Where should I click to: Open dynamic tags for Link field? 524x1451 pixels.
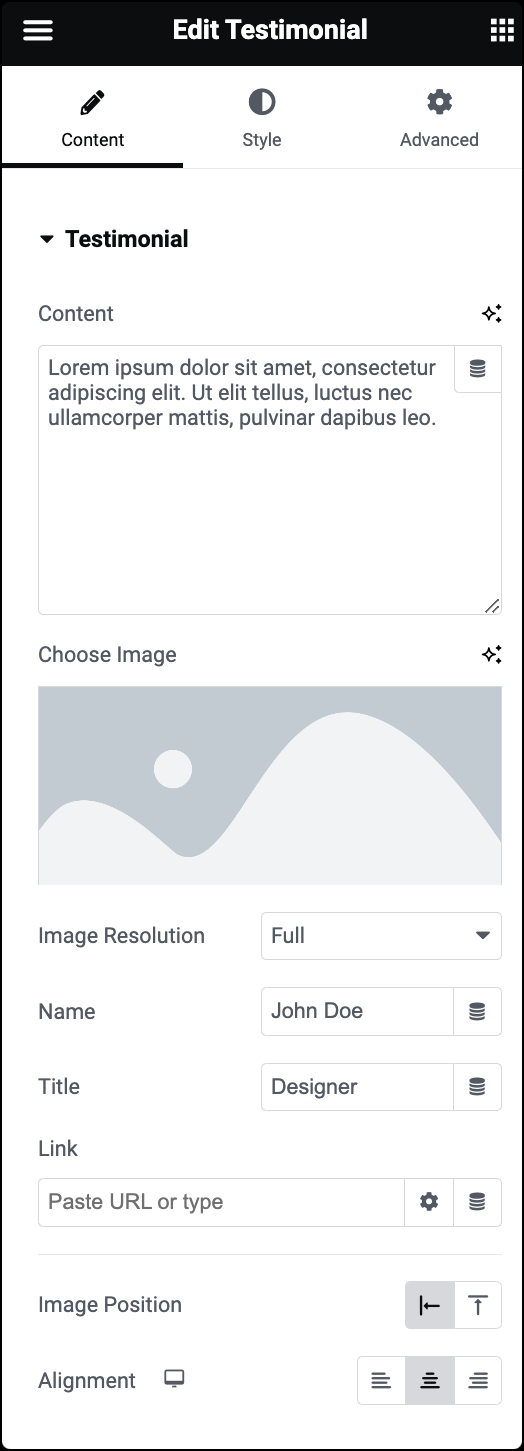[x=478, y=1202]
